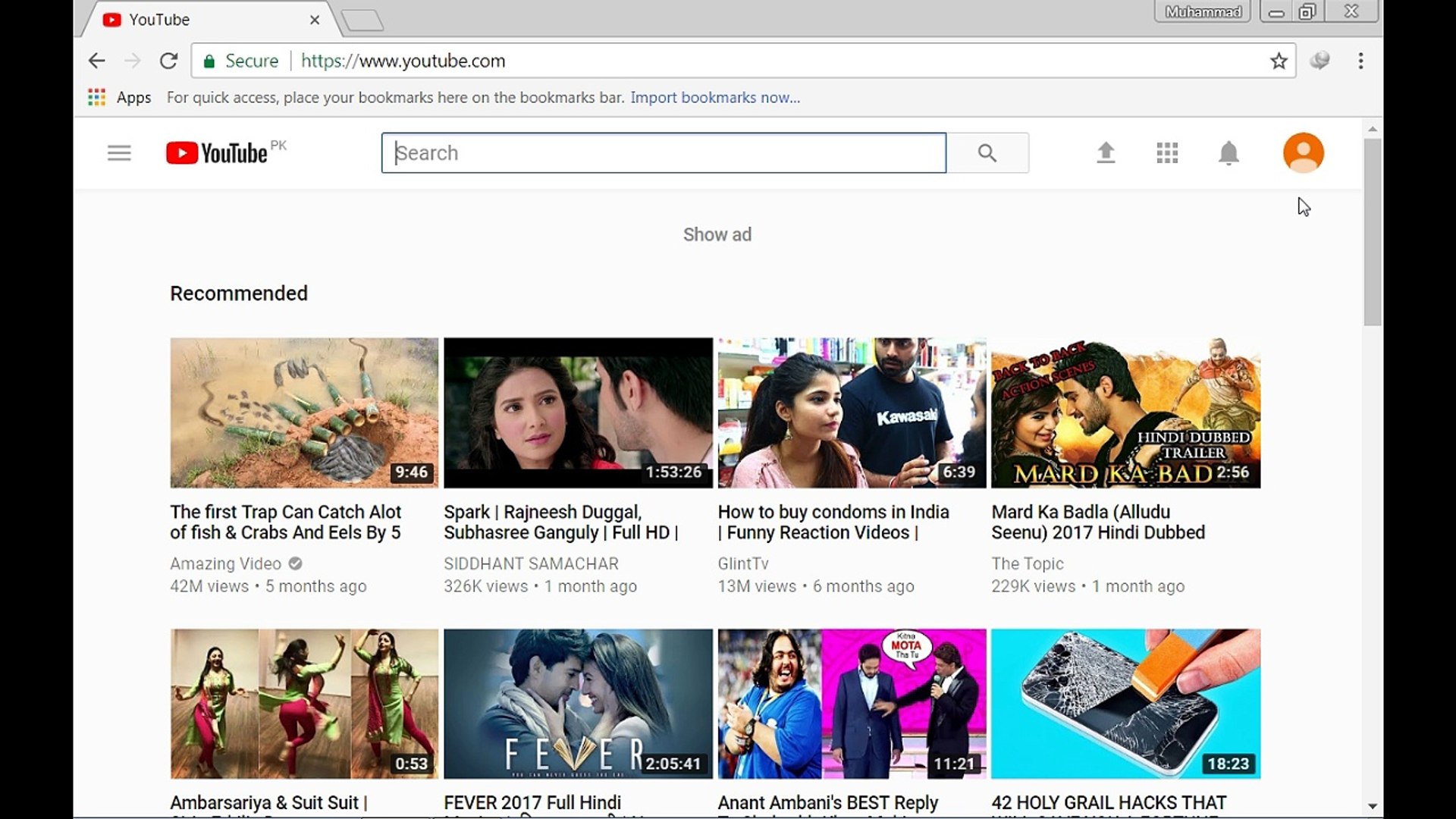The width and height of the screenshot is (1456, 819).
Task: Click the Muhammad profile button
Action: click(x=1202, y=11)
